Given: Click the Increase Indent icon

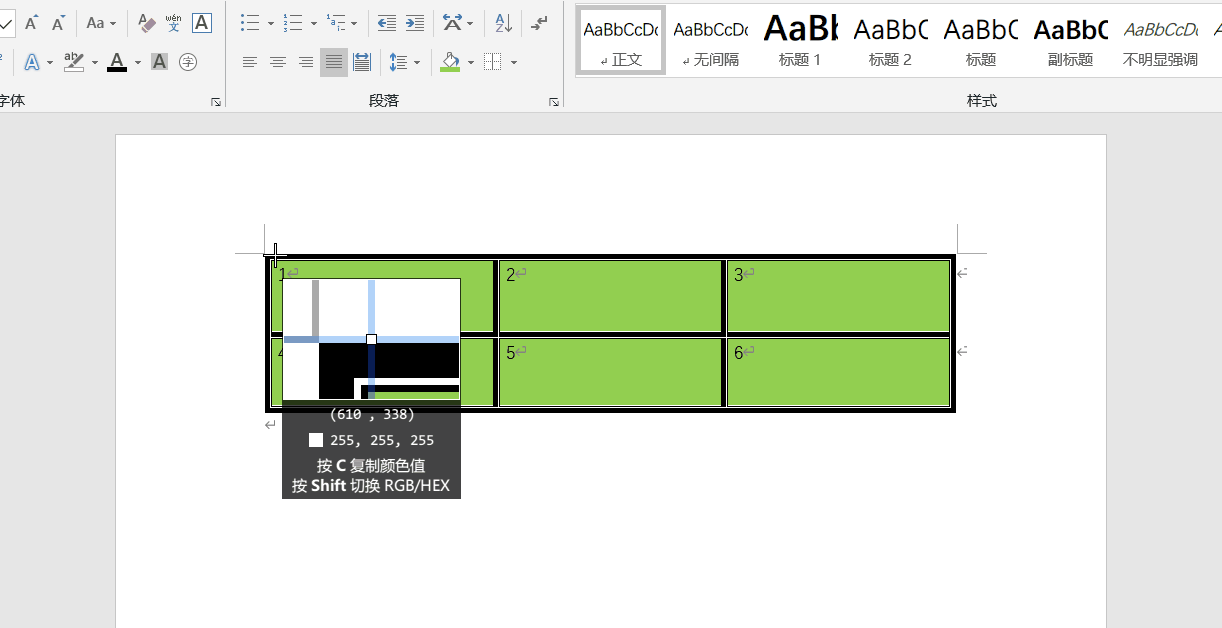Looking at the screenshot, I should click(414, 23).
